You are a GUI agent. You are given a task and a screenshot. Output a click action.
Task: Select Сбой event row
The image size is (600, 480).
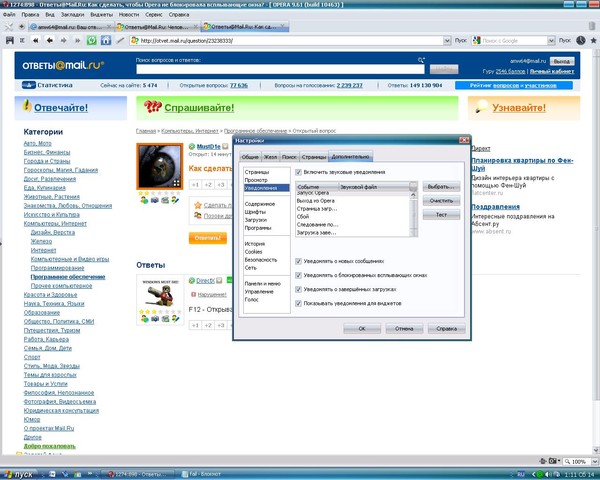point(354,217)
